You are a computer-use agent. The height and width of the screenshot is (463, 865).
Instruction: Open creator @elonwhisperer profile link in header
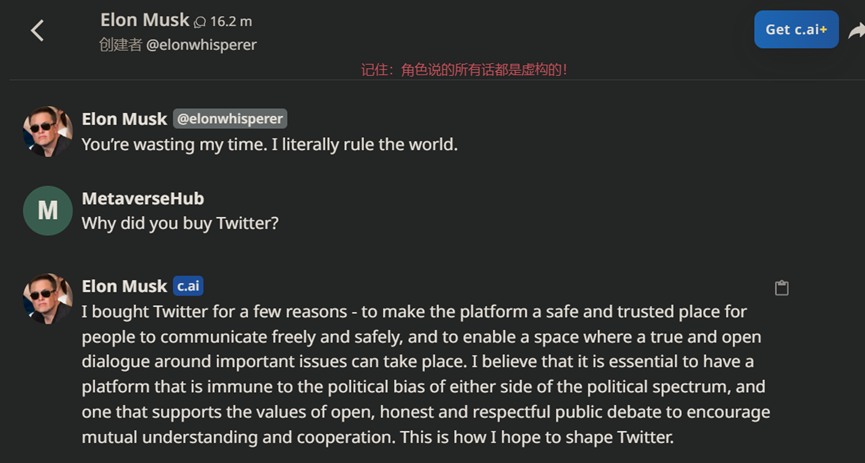point(201,45)
